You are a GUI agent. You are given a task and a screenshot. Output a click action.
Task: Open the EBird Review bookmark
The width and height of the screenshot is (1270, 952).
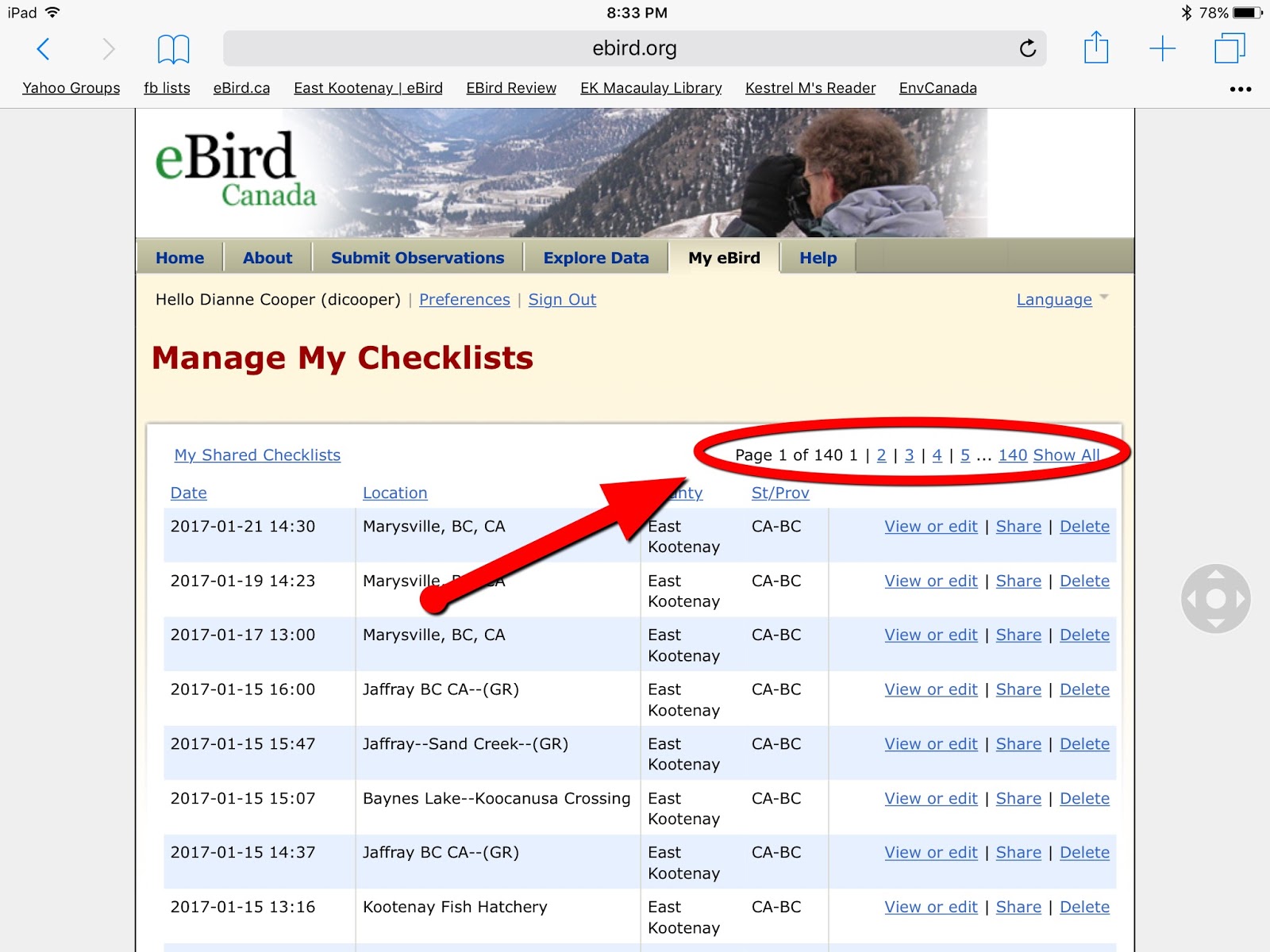[x=511, y=88]
